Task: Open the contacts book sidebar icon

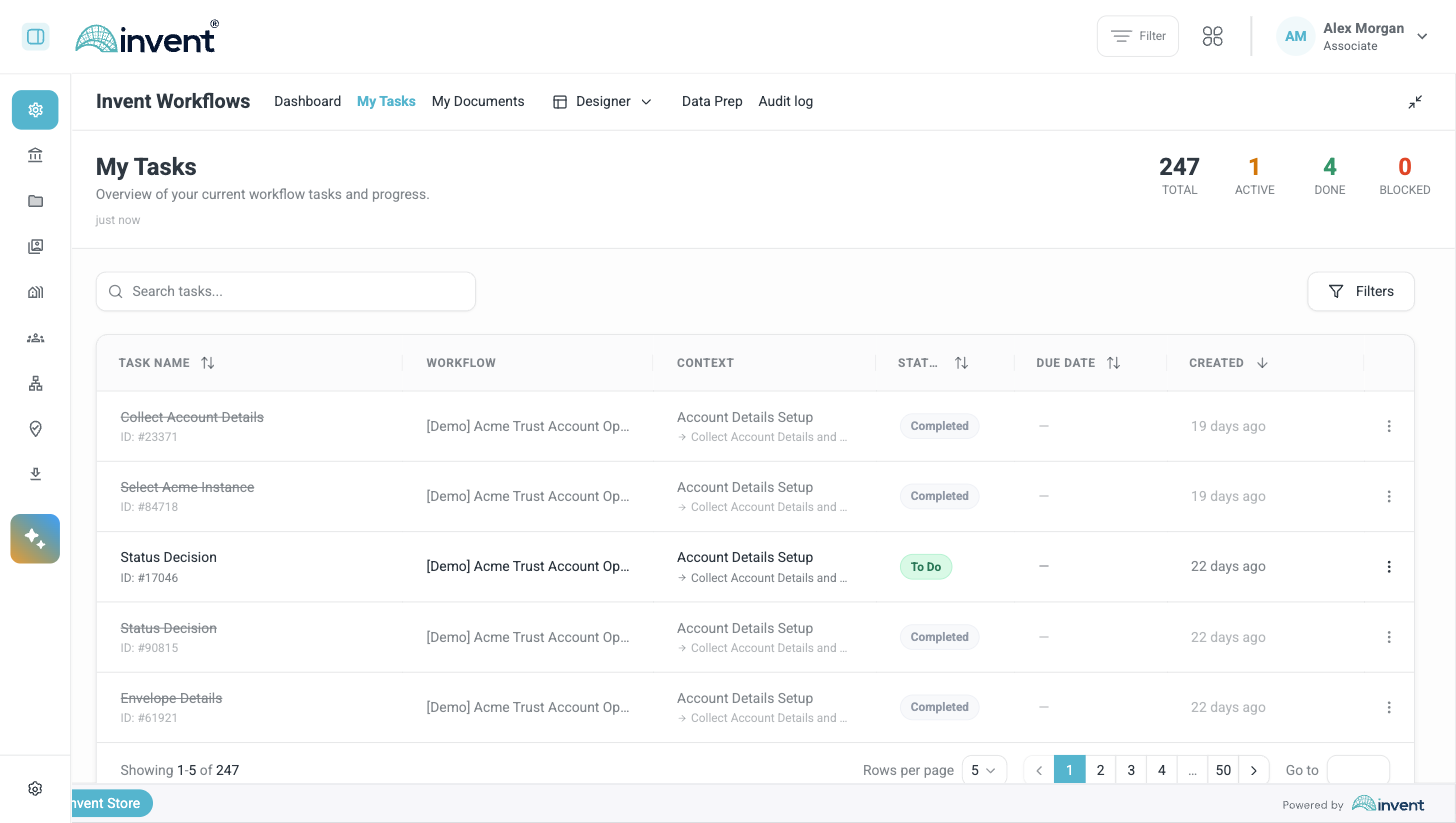Action: pyautogui.click(x=35, y=247)
